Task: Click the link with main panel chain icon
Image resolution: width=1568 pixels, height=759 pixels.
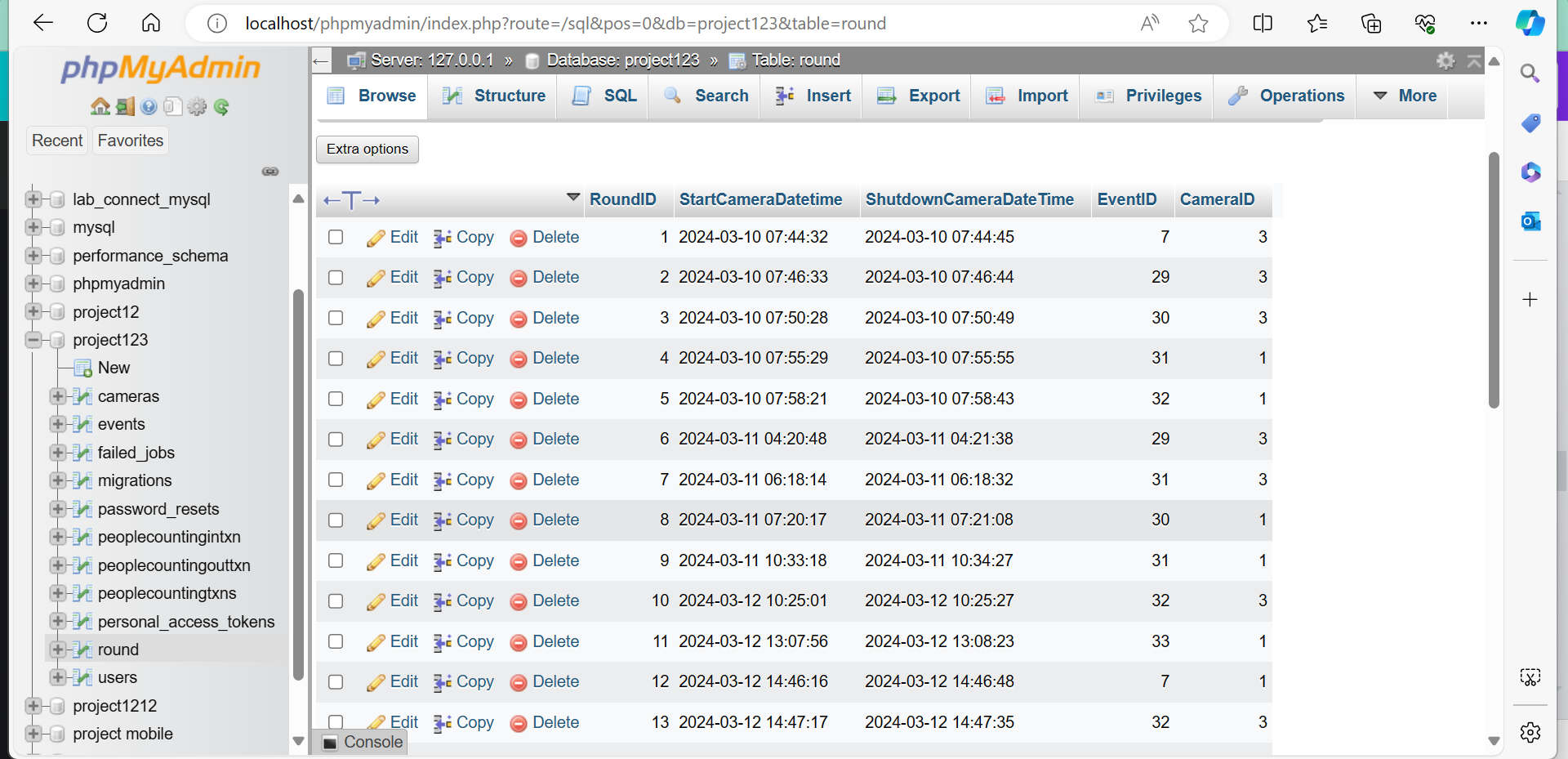Action: (x=270, y=172)
